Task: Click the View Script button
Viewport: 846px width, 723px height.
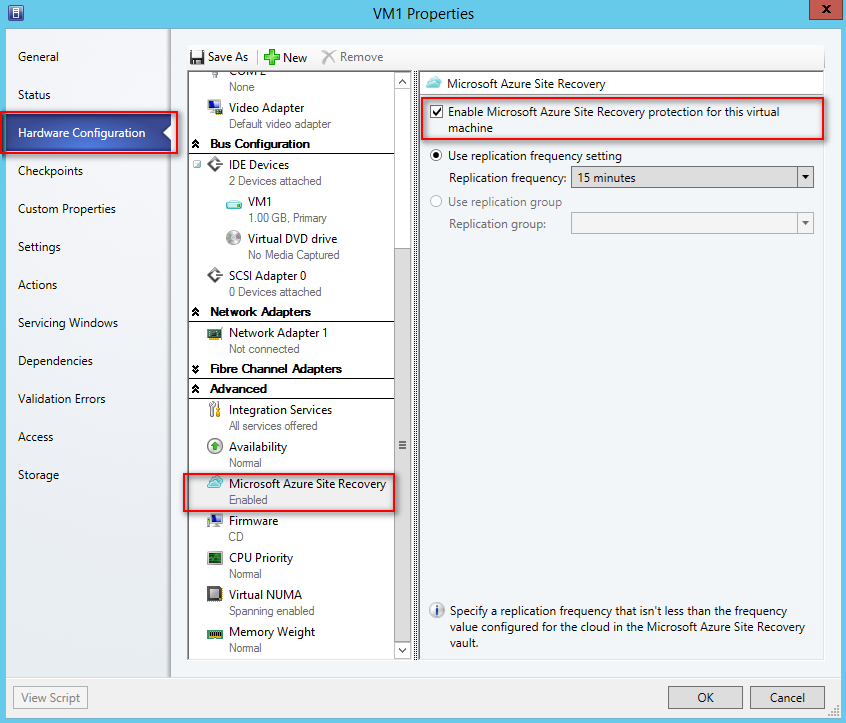Action: (x=50, y=698)
